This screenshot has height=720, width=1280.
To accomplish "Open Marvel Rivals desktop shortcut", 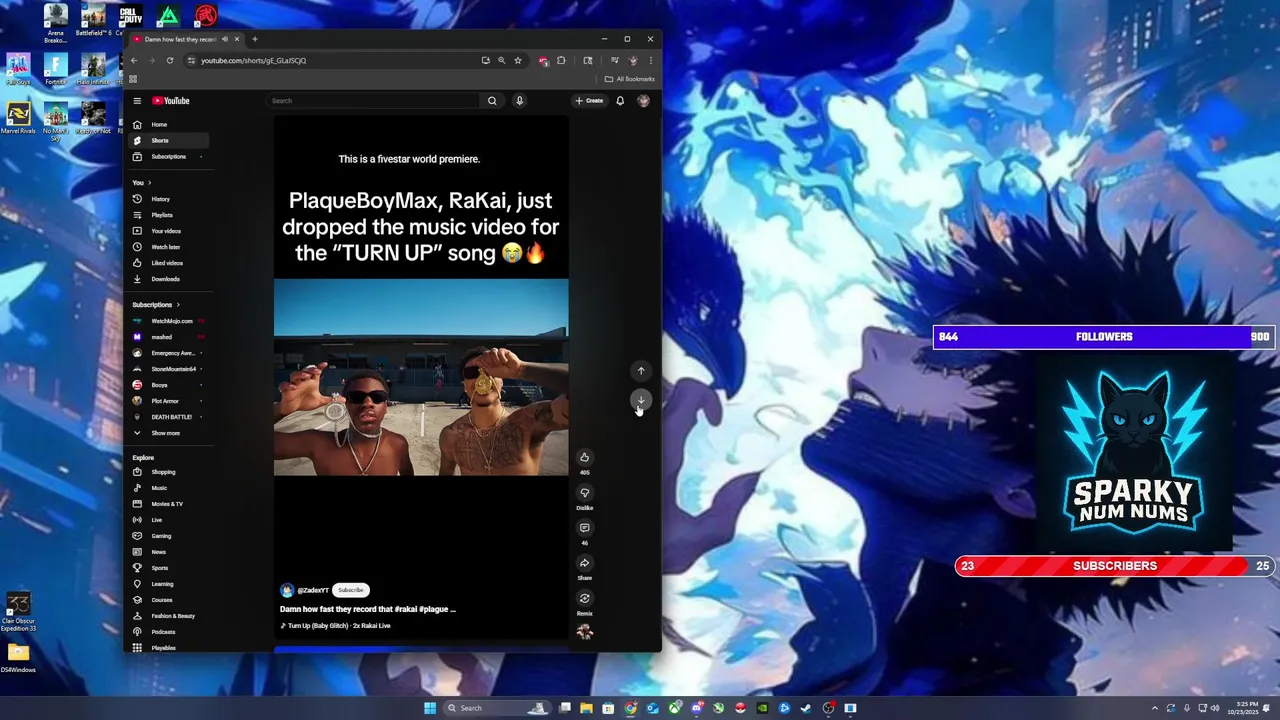I will point(18,118).
